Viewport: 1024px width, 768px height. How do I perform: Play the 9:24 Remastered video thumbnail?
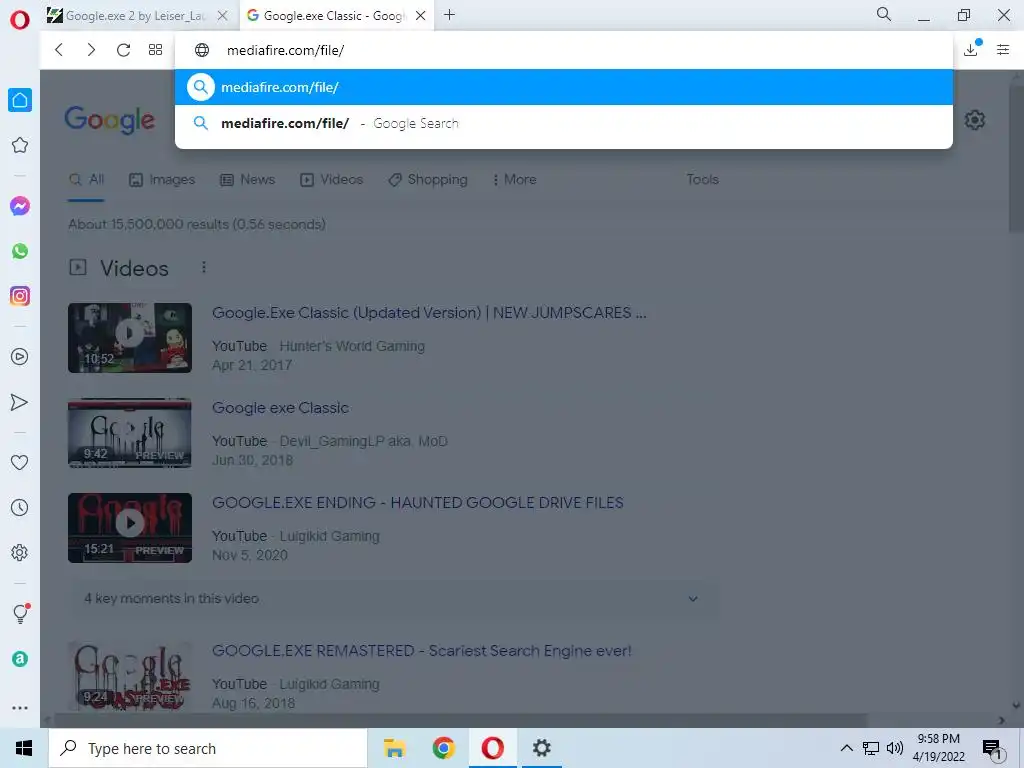coord(130,676)
